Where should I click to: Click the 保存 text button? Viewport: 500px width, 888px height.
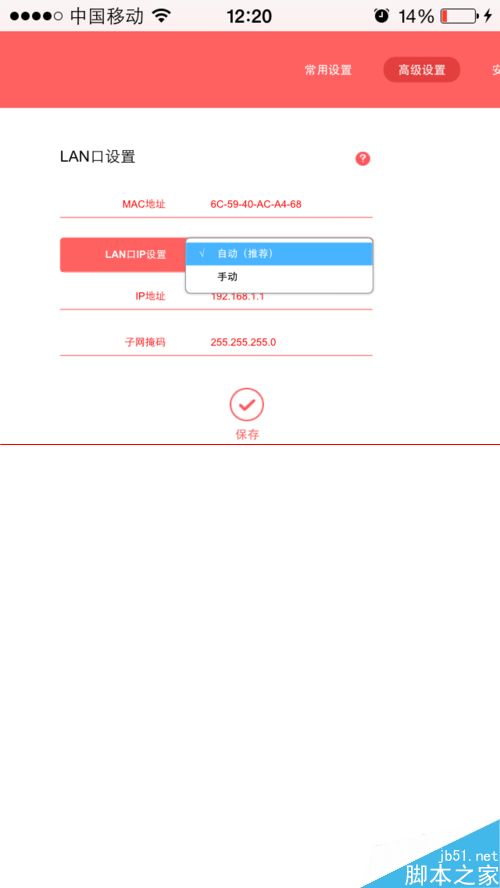pyautogui.click(x=247, y=435)
